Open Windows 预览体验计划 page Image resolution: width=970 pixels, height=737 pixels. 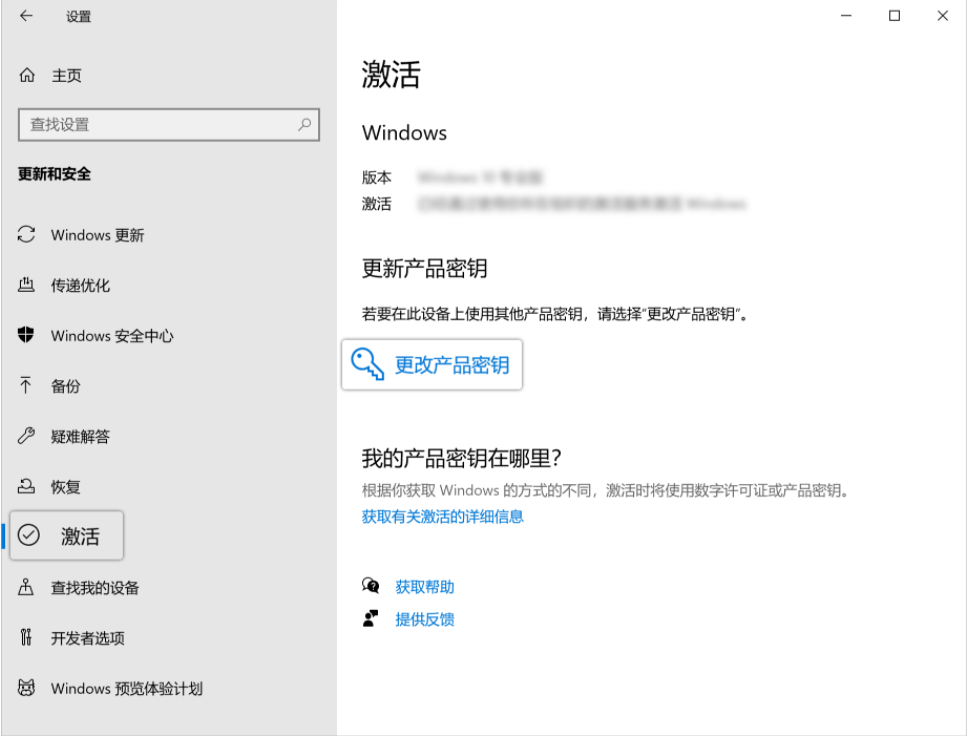pos(127,689)
